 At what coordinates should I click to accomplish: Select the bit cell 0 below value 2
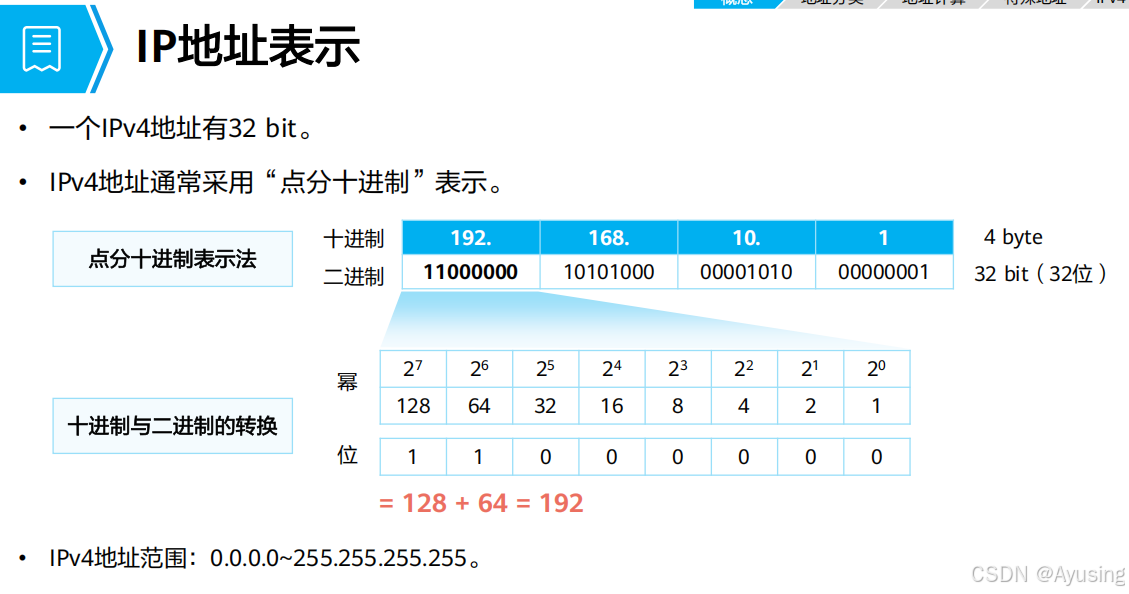pyautogui.click(x=810, y=456)
